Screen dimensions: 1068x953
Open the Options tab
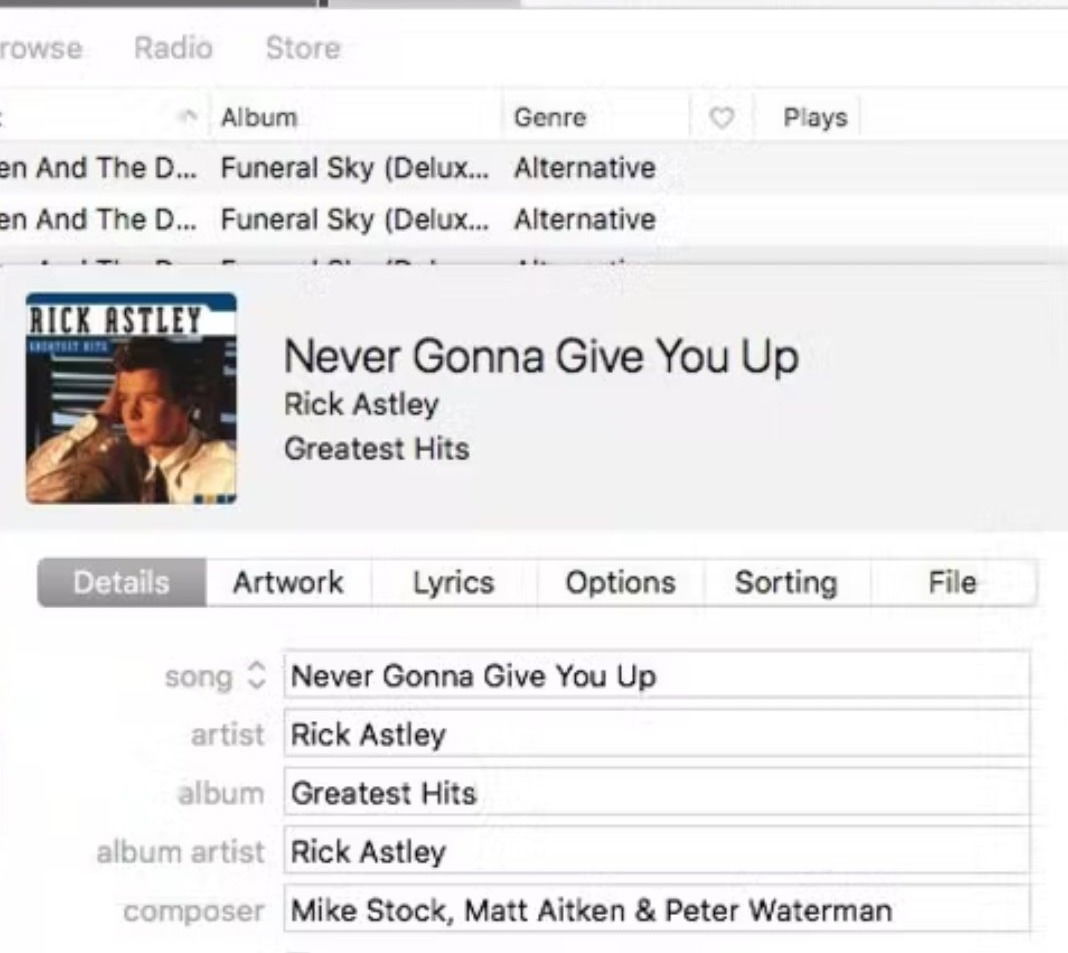click(x=621, y=582)
